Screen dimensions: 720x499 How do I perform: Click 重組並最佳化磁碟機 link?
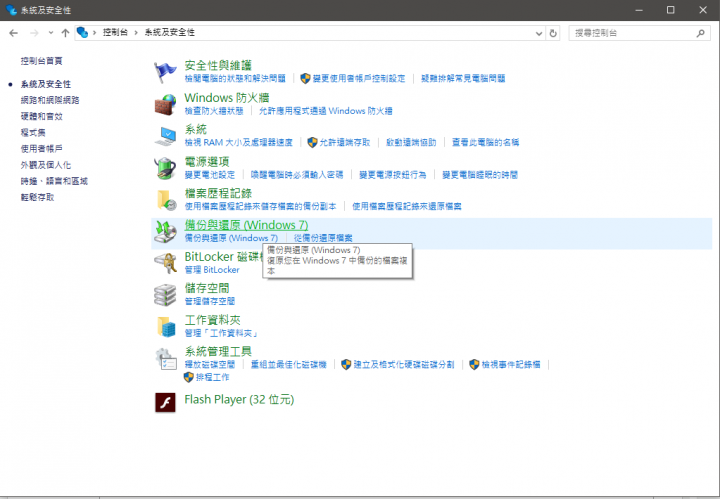click(288, 364)
